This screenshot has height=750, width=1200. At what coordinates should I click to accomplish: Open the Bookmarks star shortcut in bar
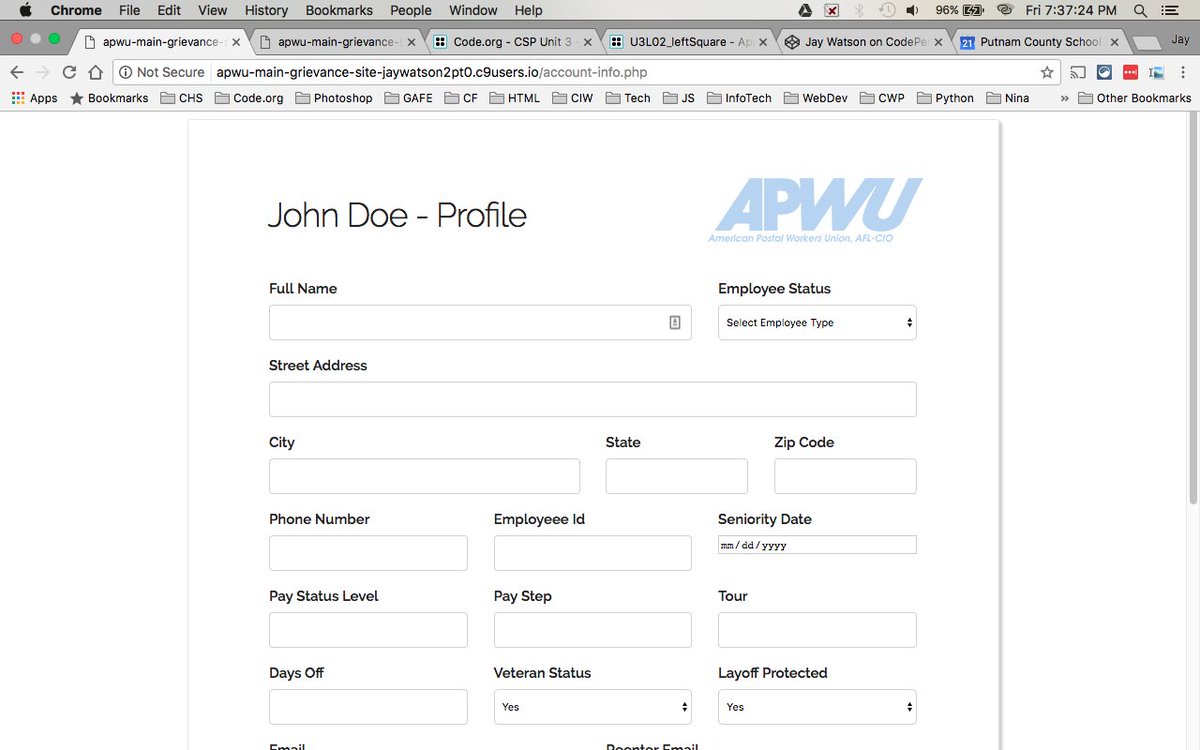(x=109, y=98)
